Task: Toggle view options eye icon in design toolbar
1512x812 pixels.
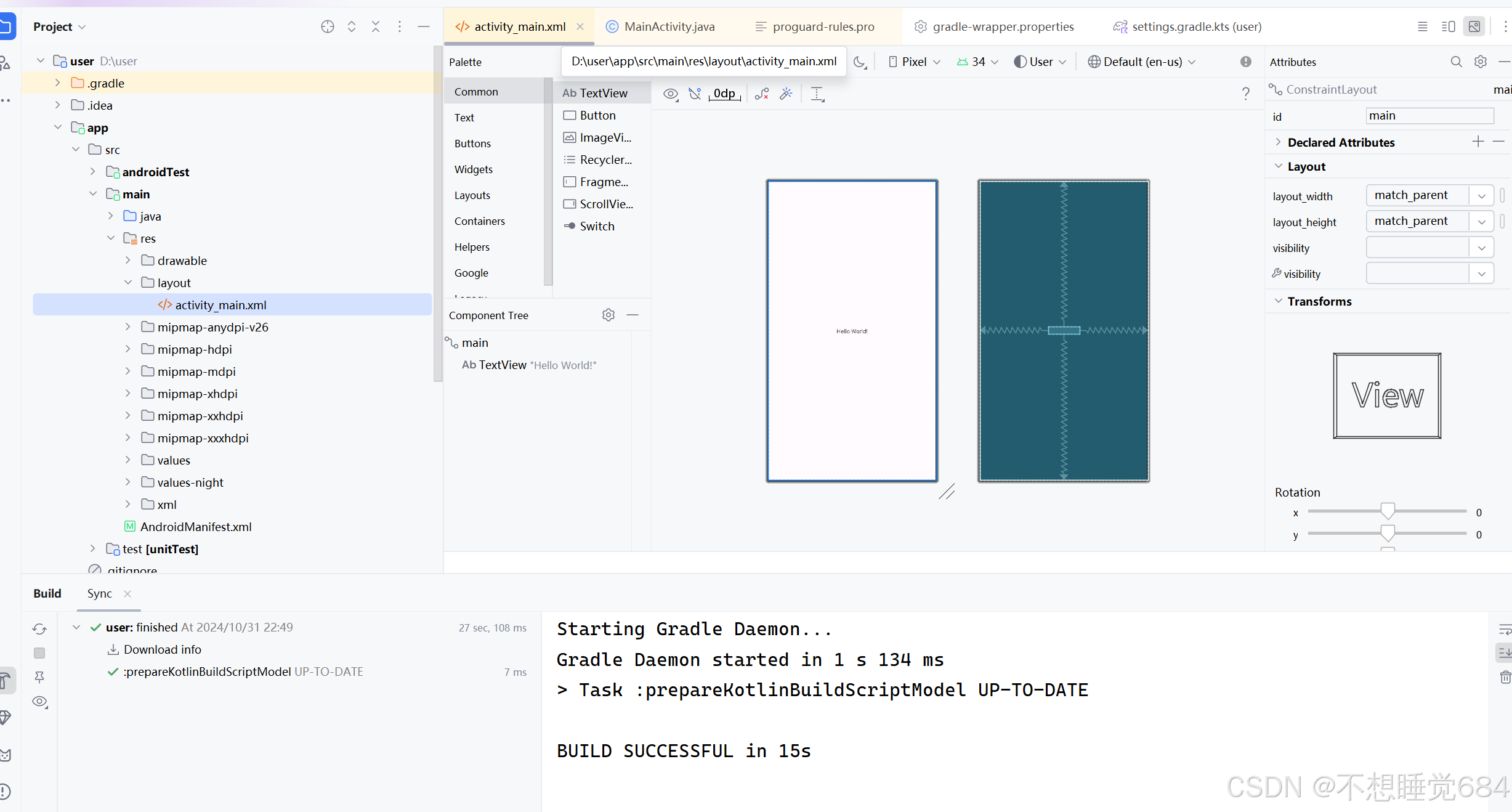Action: pyautogui.click(x=670, y=94)
